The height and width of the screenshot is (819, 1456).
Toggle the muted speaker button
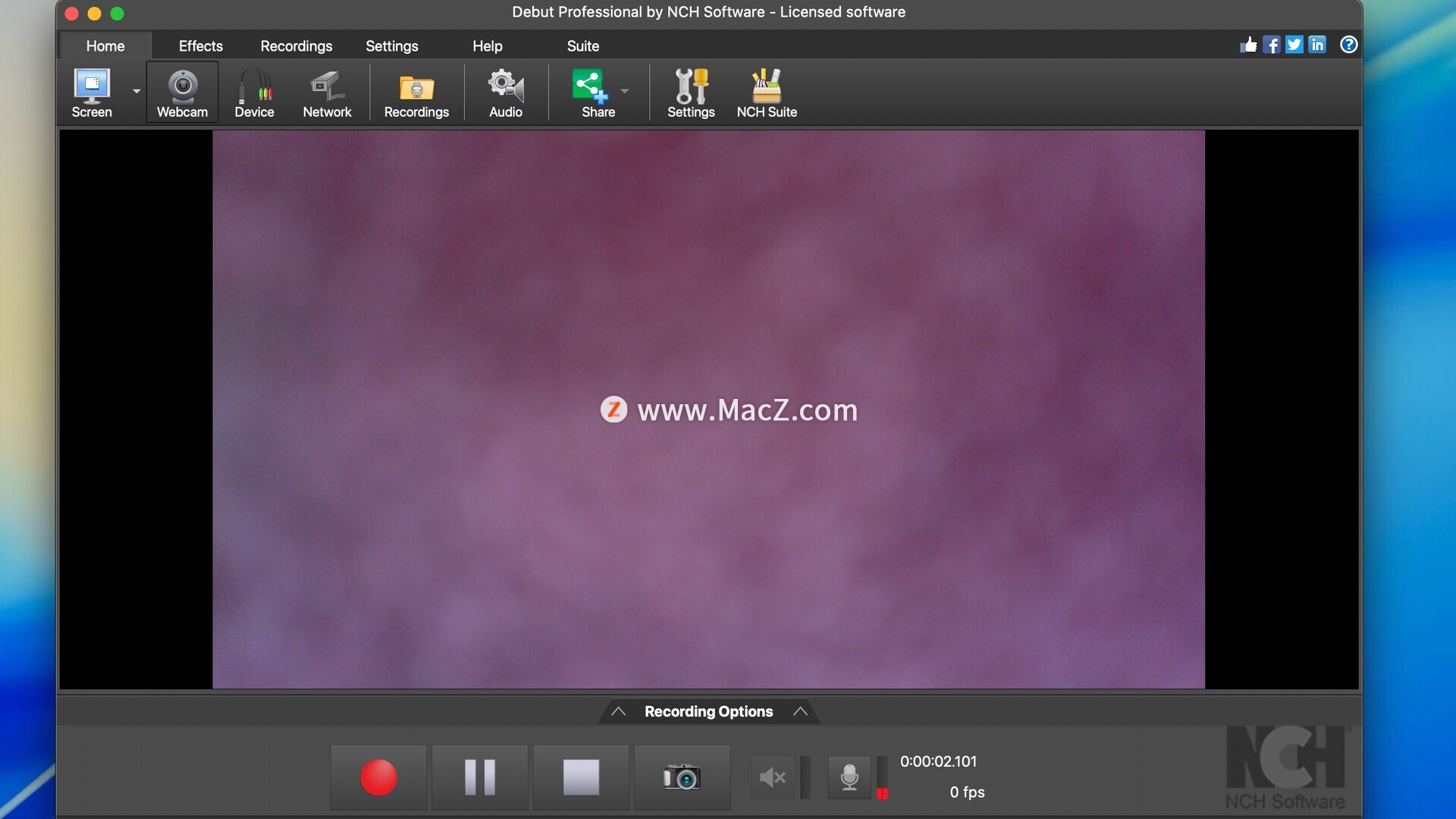click(773, 777)
